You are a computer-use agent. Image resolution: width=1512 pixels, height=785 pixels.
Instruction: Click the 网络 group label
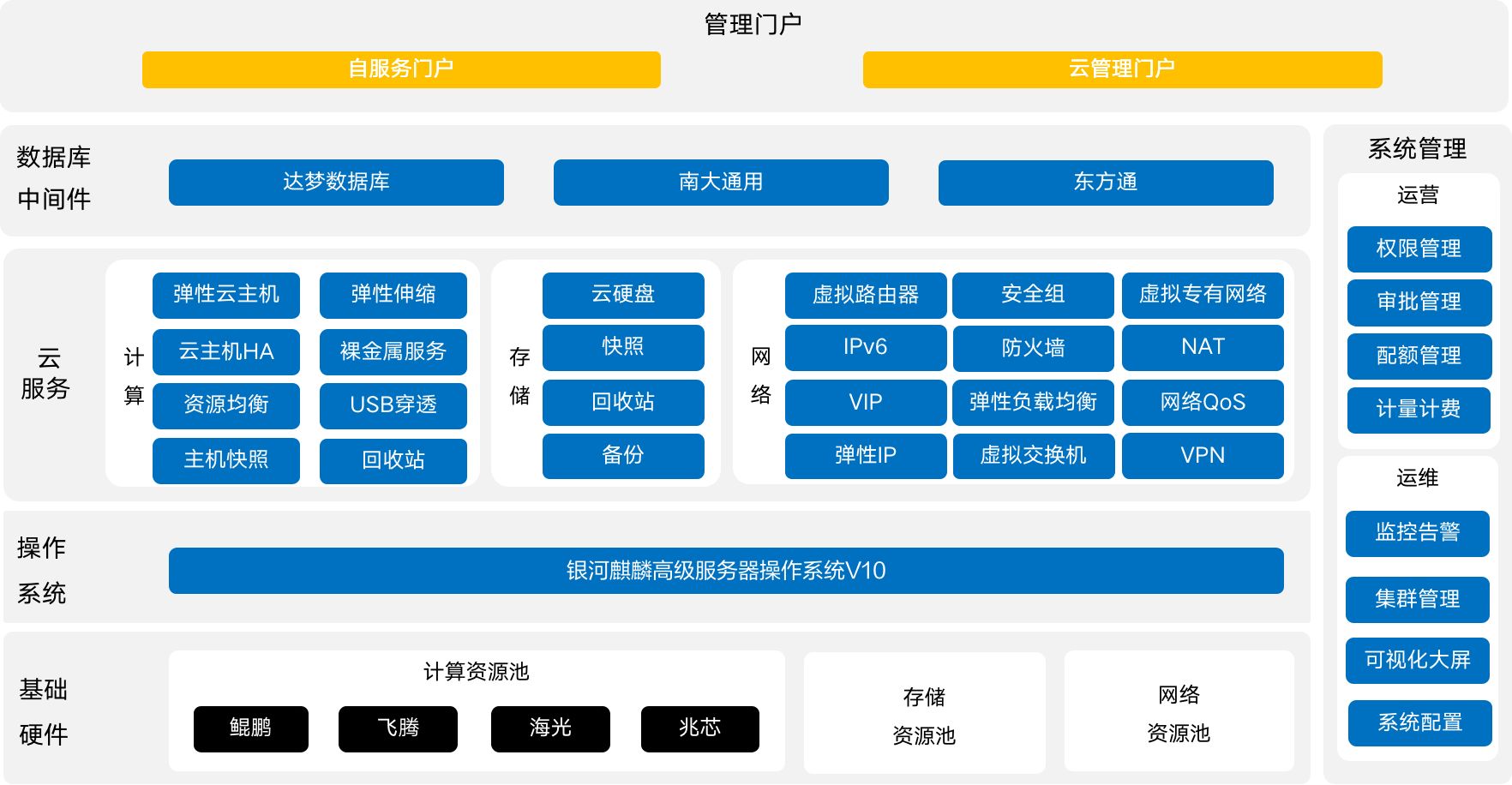click(761, 376)
